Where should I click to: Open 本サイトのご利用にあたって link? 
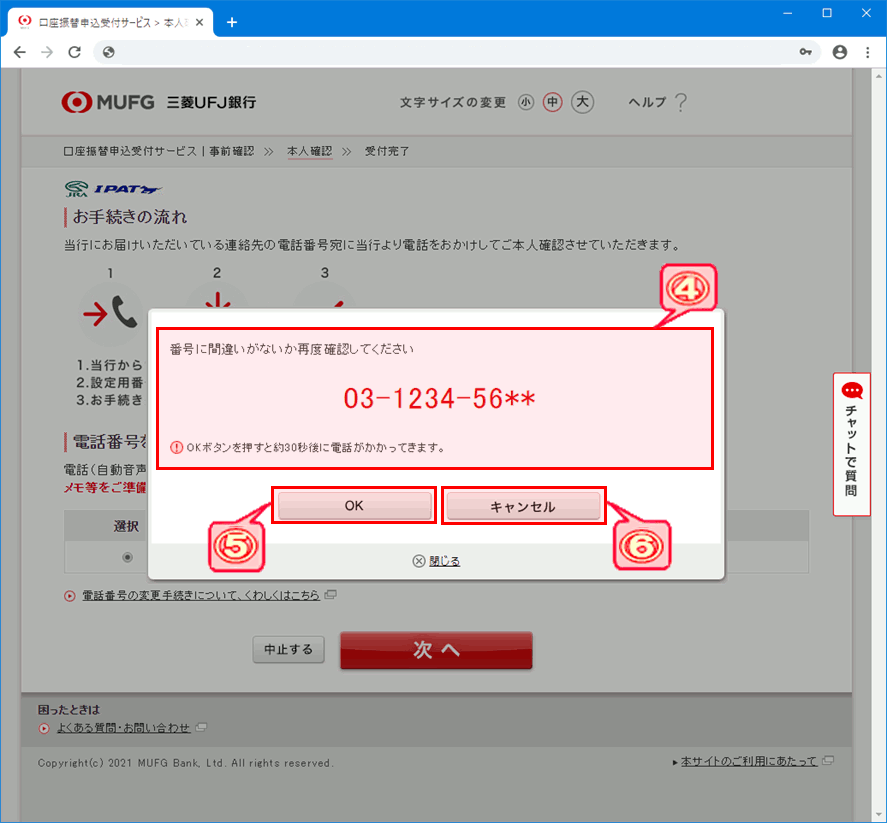pos(749,762)
